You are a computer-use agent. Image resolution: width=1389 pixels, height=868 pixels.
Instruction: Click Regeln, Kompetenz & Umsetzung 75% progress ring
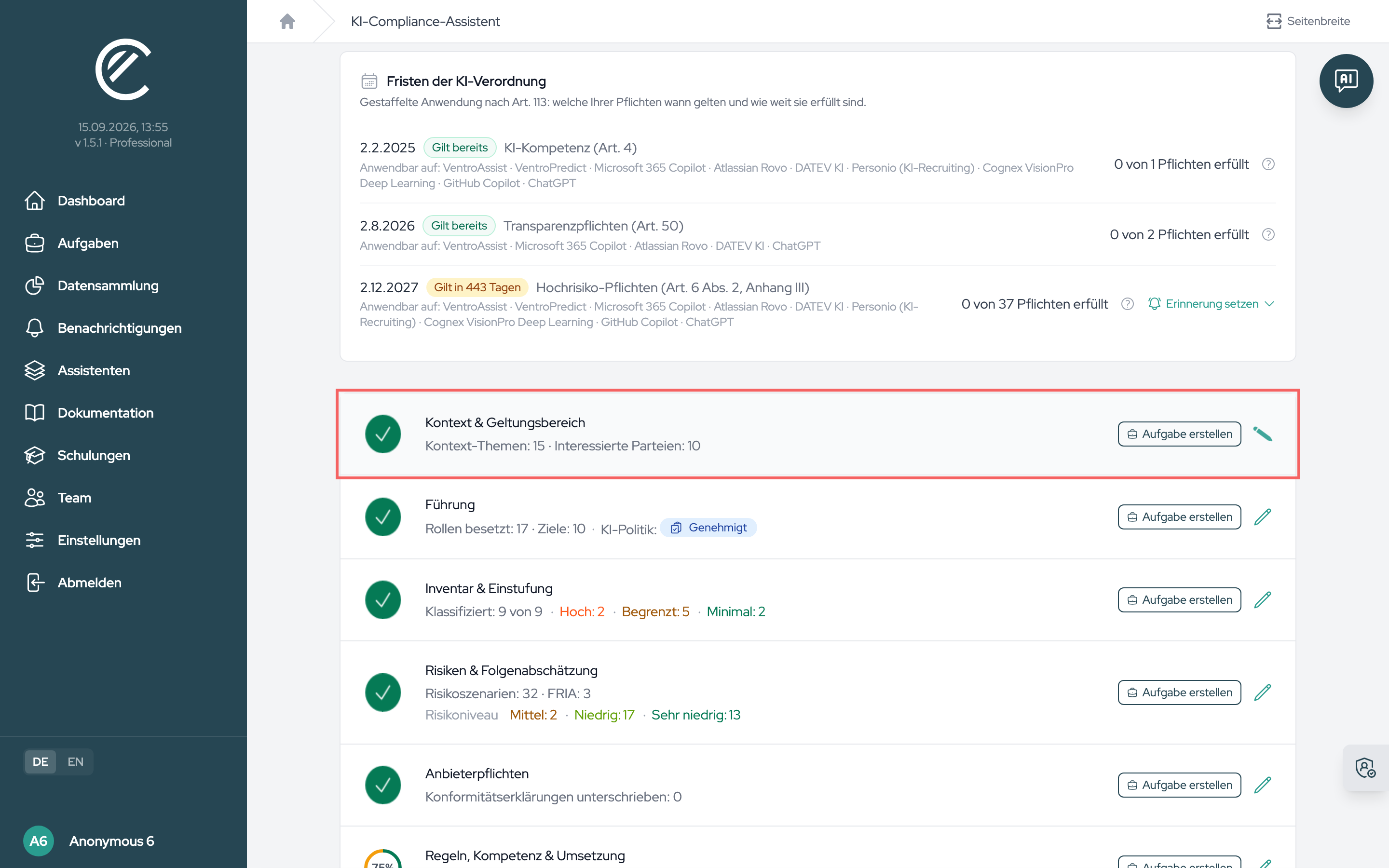[x=383, y=859]
